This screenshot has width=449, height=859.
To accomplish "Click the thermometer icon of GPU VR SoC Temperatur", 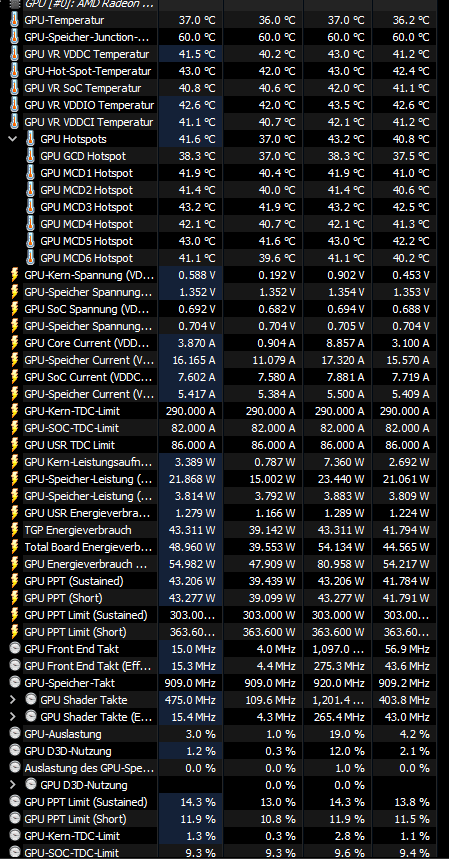I will click(x=15, y=88).
